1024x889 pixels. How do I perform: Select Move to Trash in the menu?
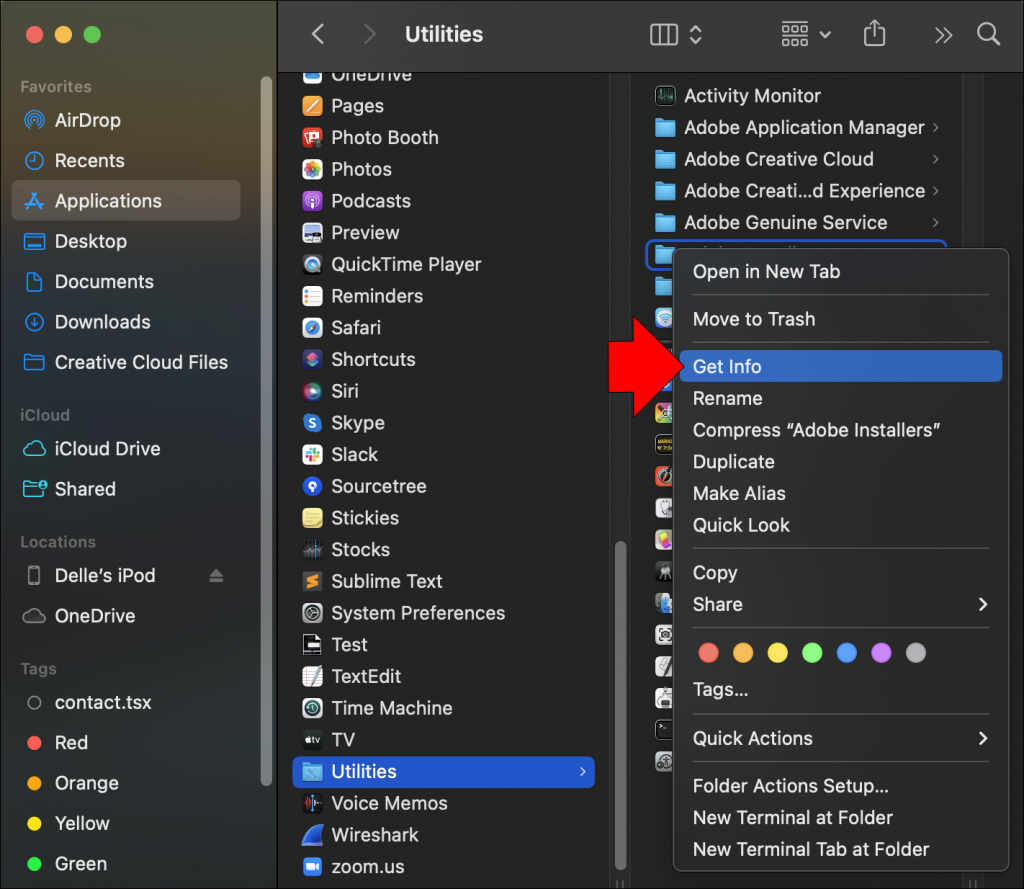(752, 319)
